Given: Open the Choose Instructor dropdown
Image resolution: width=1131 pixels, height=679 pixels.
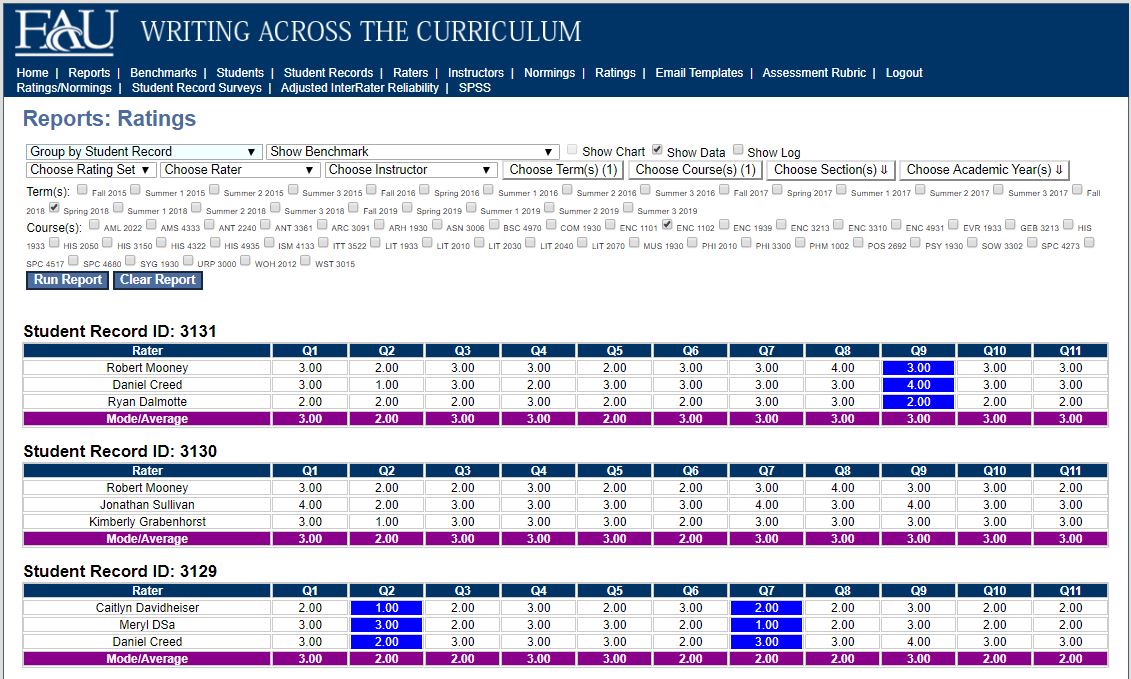Looking at the screenshot, I should (410, 170).
